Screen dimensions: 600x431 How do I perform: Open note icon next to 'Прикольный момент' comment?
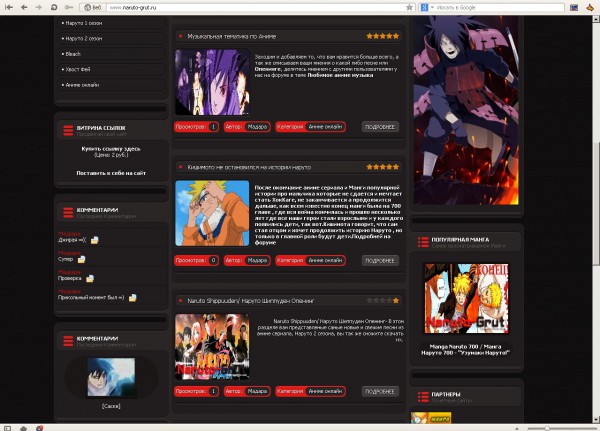[x=132, y=297]
